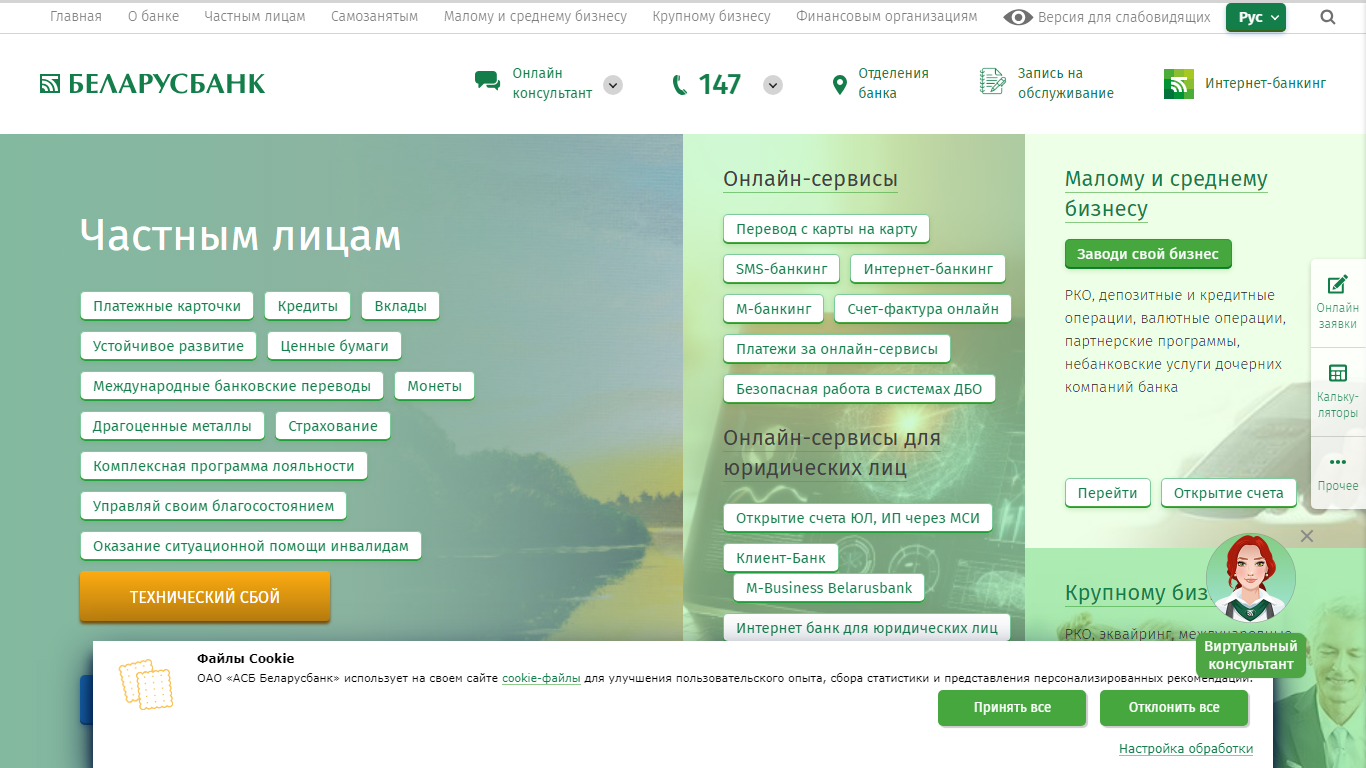Click the eye icon for visually impaired version
Image resolution: width=1366 pixels, height=768 pixels.
click(x=1018, y=17)
